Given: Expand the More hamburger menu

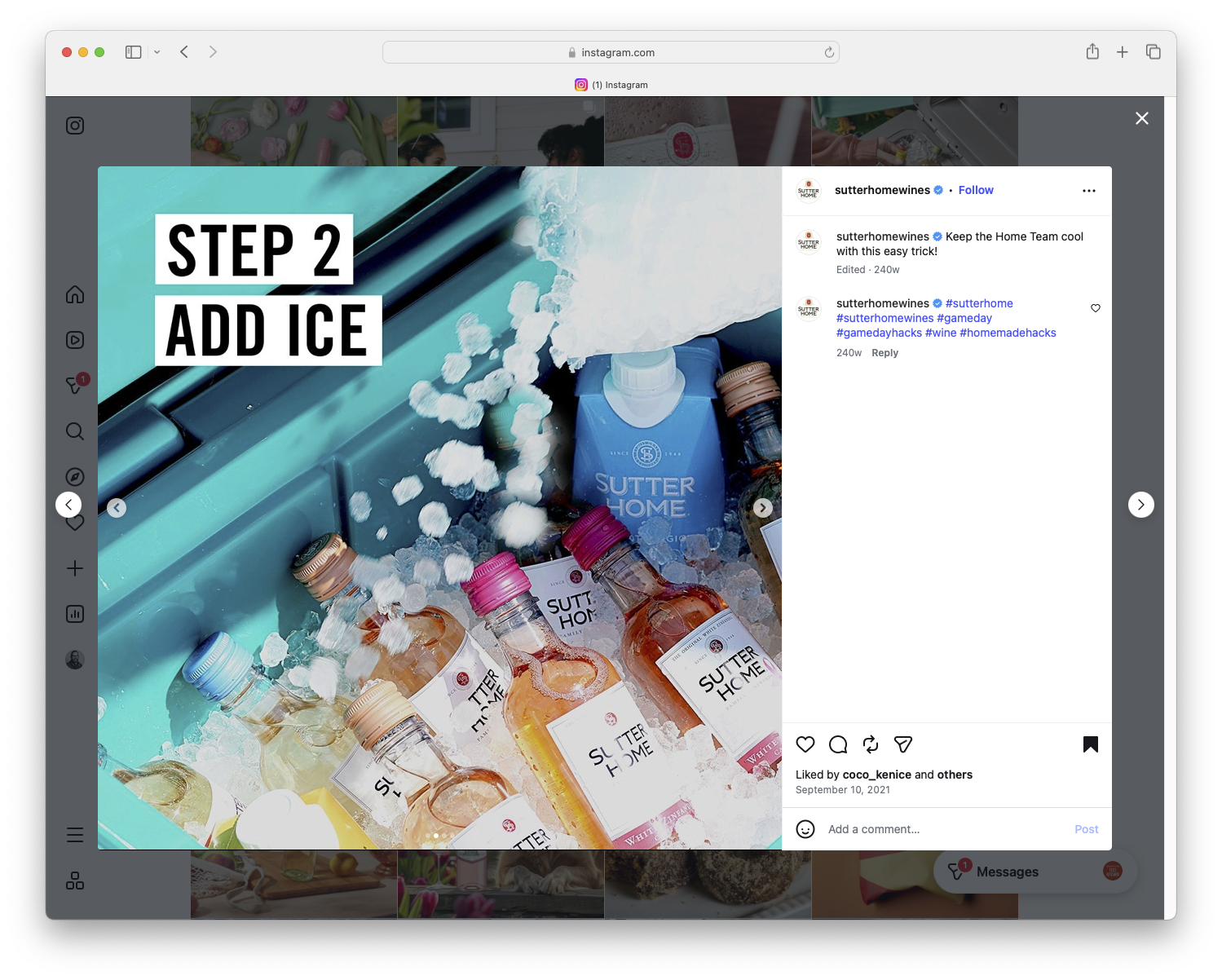Looking at the screenshot, I should [x=74, y=834].
